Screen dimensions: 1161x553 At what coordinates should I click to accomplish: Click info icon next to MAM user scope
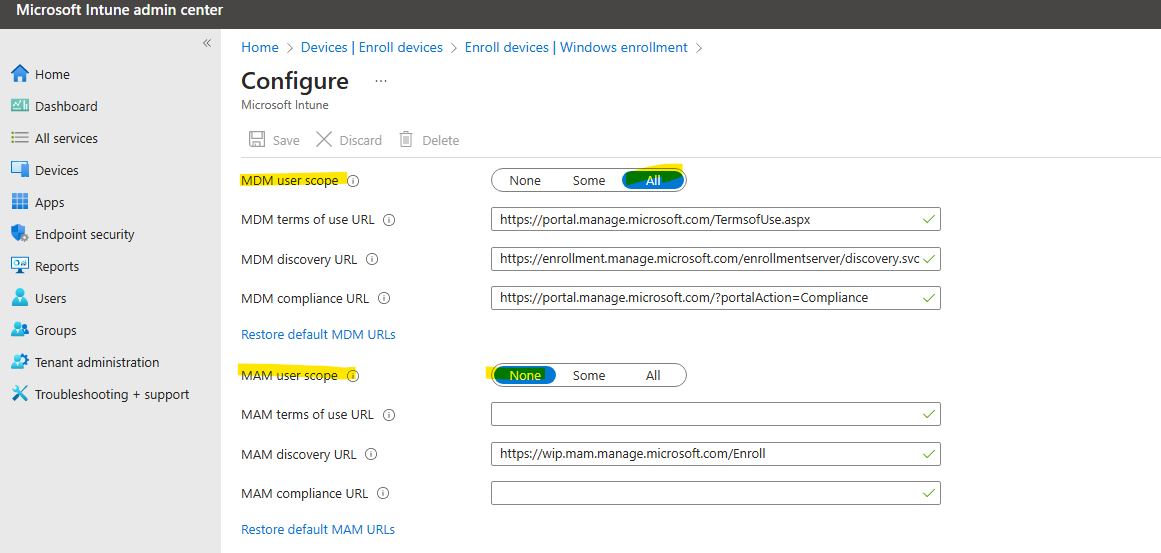pyautogui.click(x=353, y=376)
